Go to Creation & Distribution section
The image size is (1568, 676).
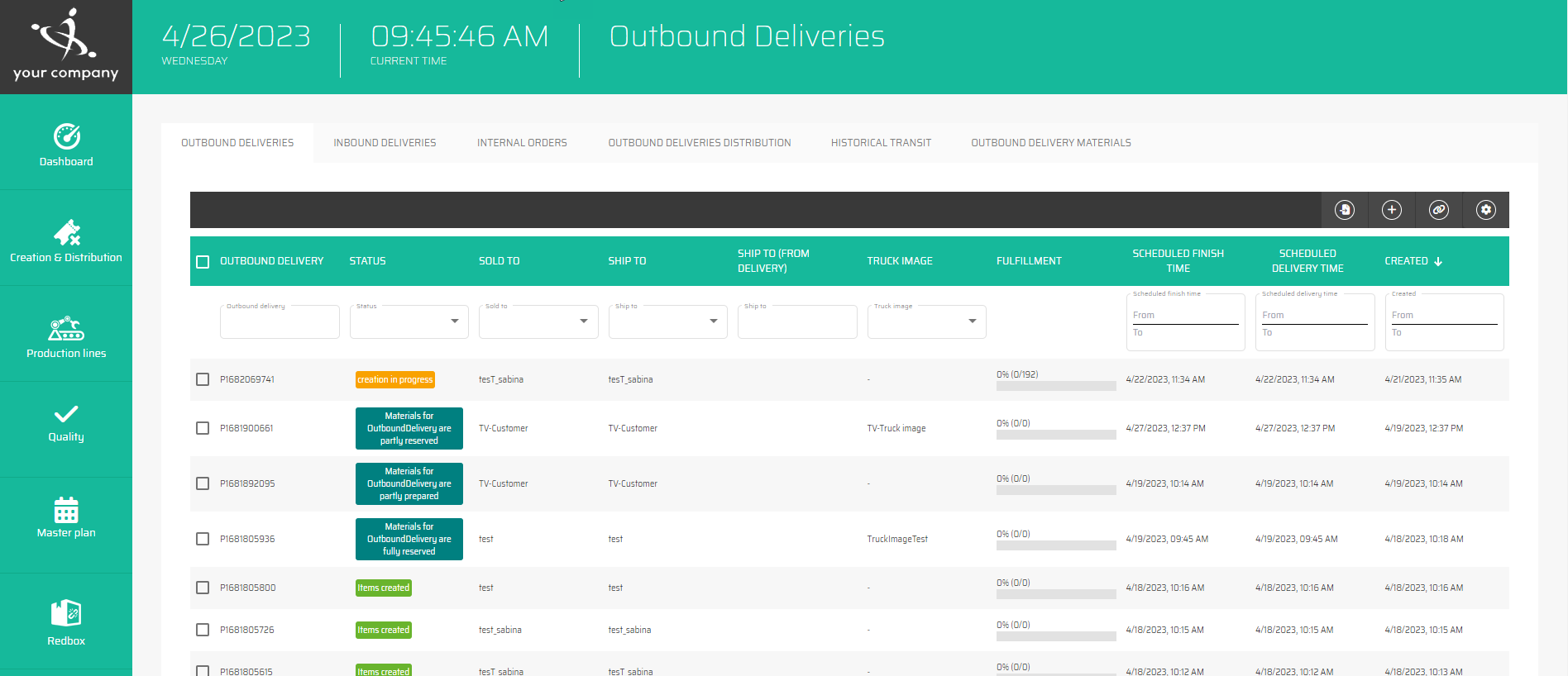click(66, 240)
